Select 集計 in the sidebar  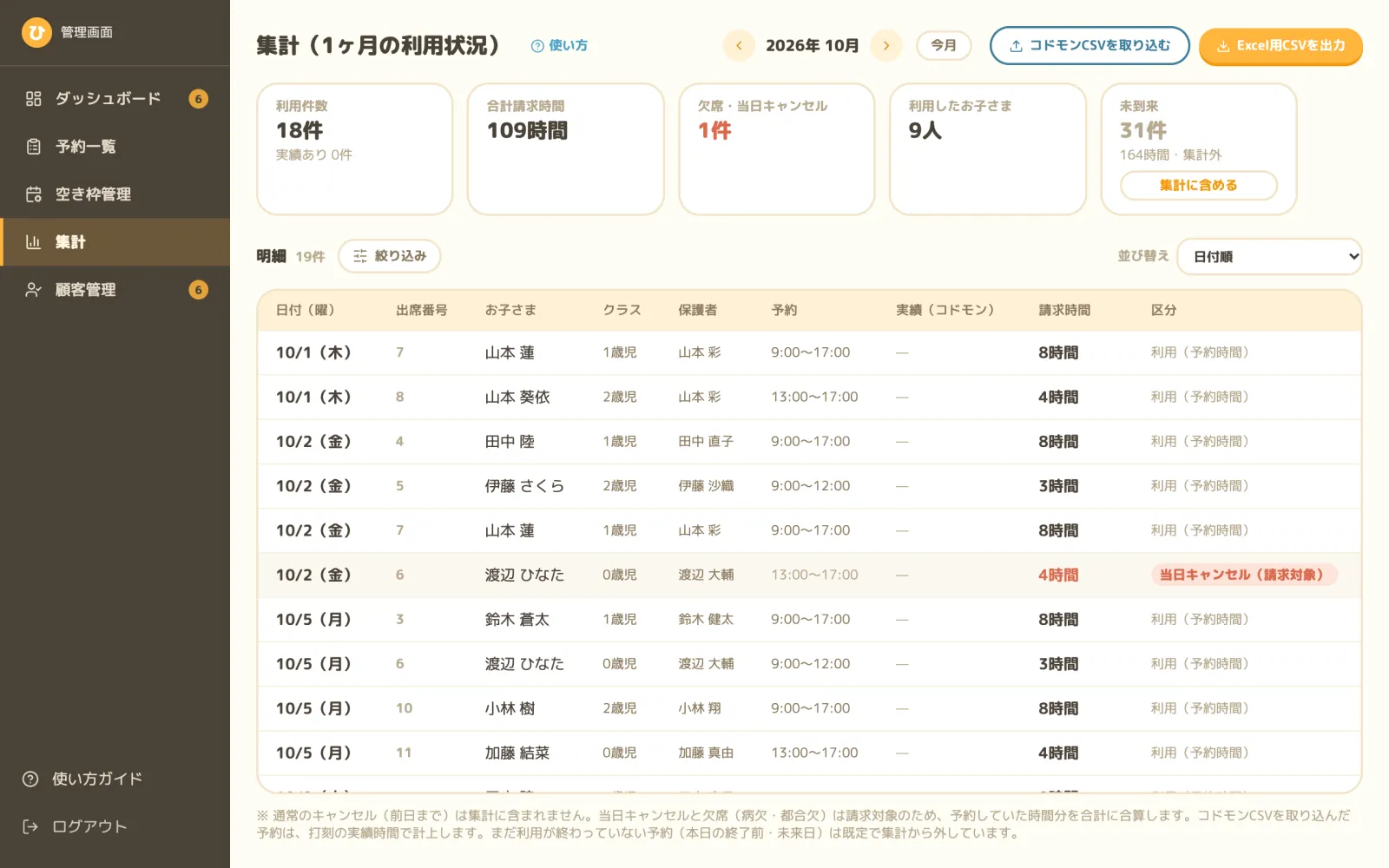[x=115, y=242]
